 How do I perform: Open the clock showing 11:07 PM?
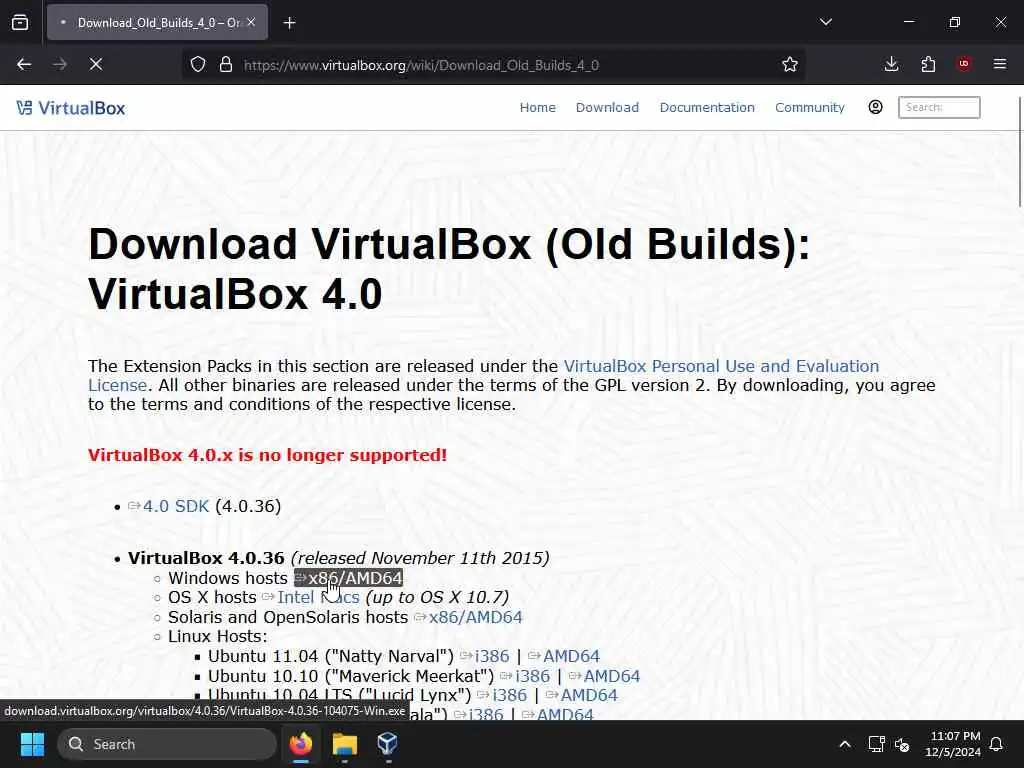[953, 744]
